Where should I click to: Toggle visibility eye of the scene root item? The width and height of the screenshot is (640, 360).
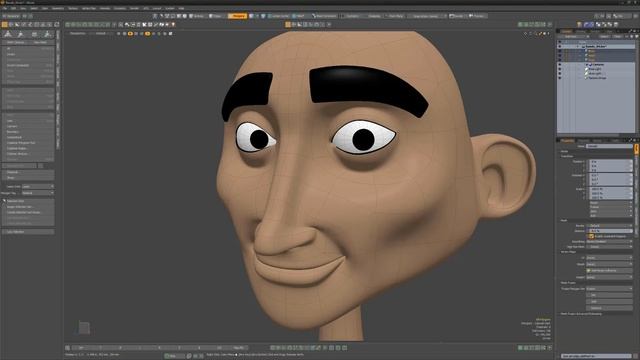click(x=560, y=46)
